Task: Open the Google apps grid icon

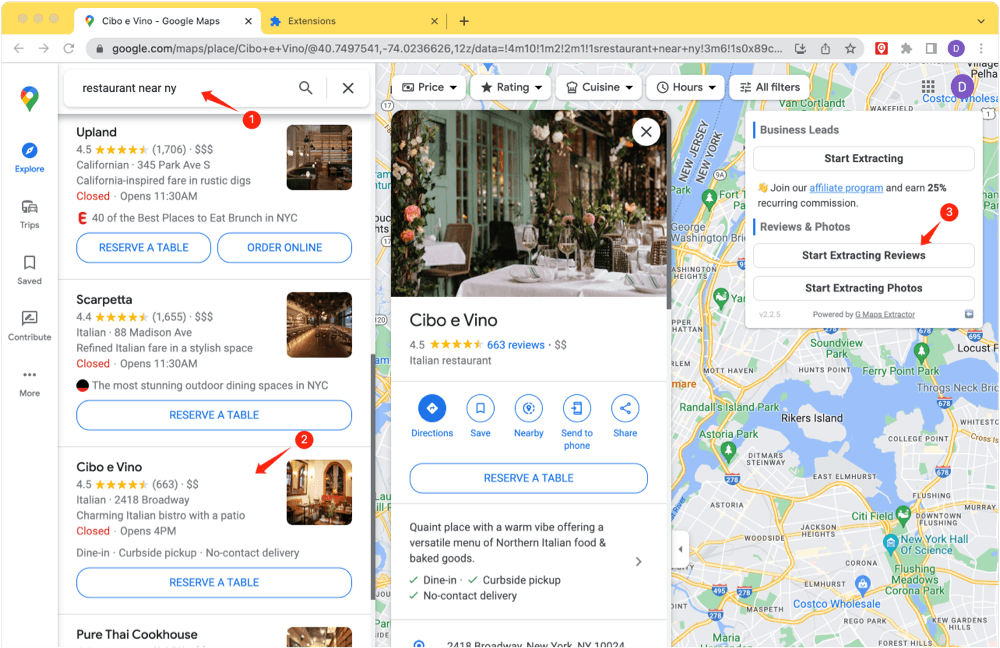Action: coord(928,87)
